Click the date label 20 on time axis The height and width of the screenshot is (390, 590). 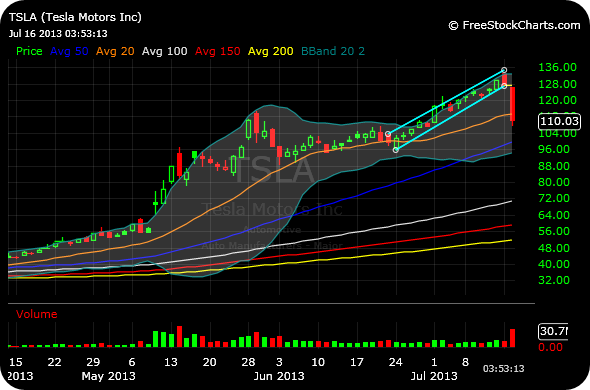[x=209, y=362]
